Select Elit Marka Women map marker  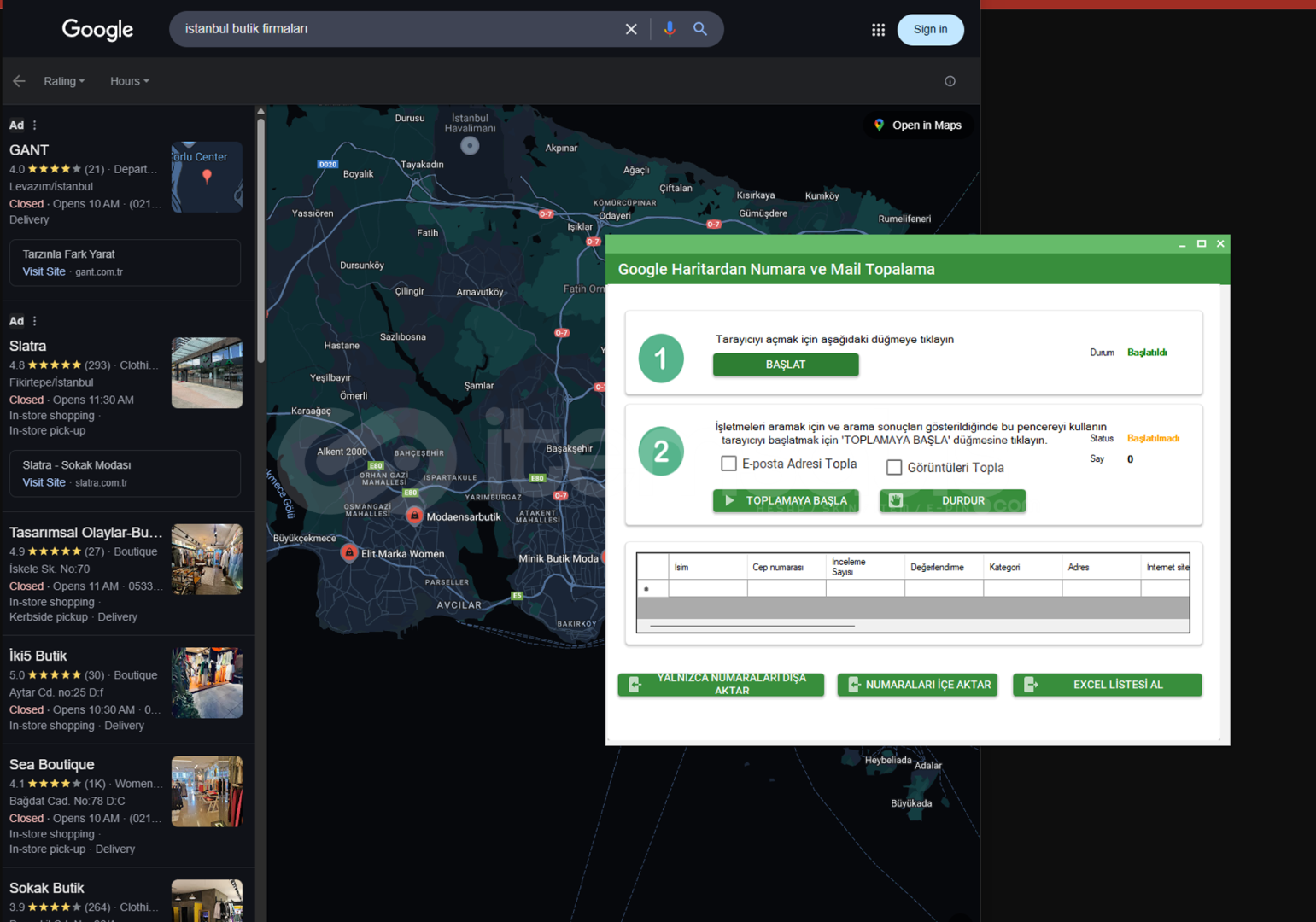coord(349,552)
